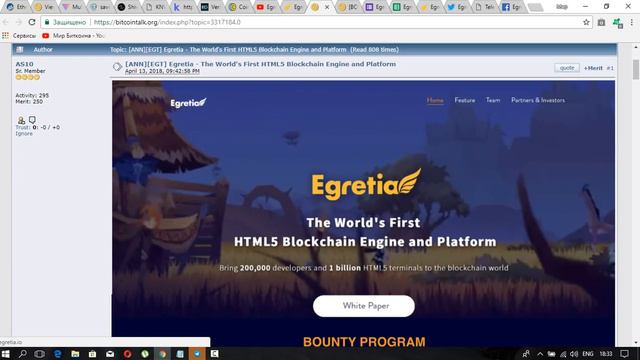Click the personal message icon under AS10
640x360 pixels.
32,120
